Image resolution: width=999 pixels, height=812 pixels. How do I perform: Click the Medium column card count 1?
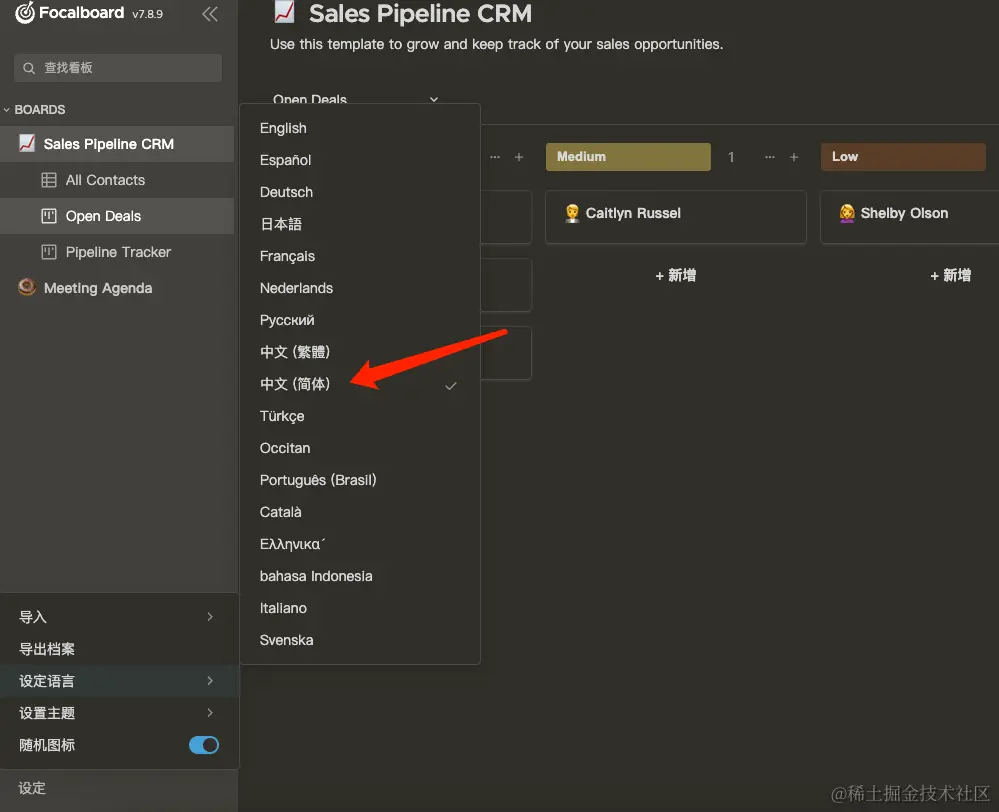coord(731,157)
